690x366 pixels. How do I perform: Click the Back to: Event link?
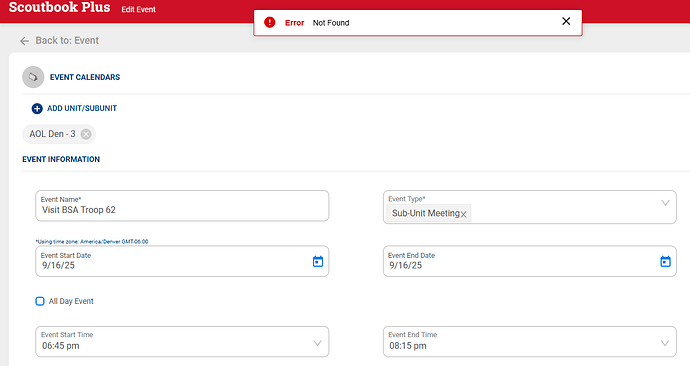[67, 40]
